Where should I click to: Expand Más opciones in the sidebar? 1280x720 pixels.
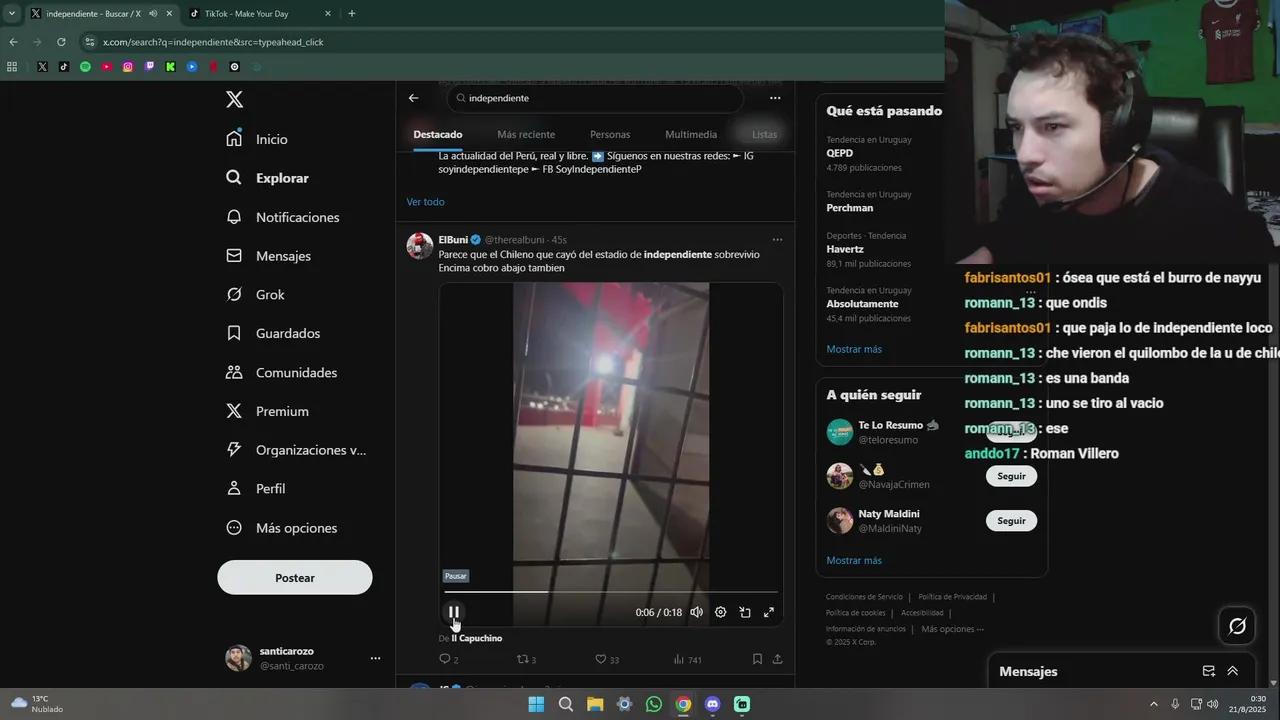[x=282, y=528]
